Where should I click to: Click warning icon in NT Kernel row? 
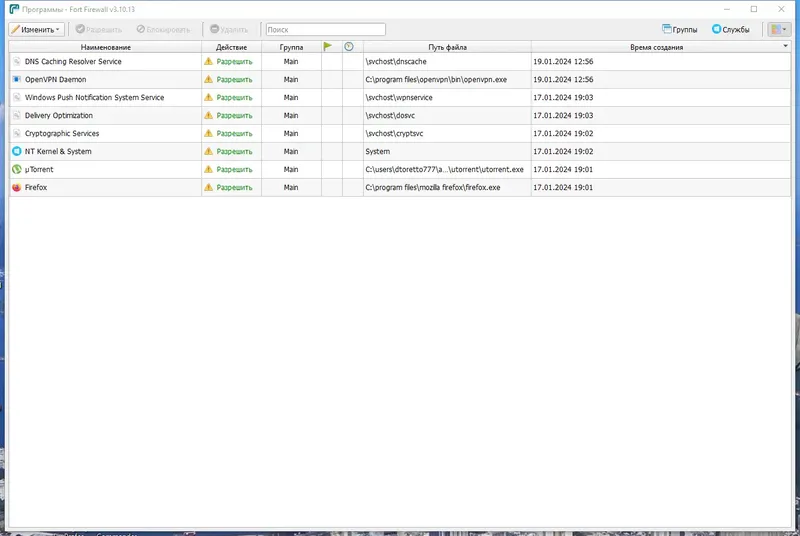[x=208, y=151]
